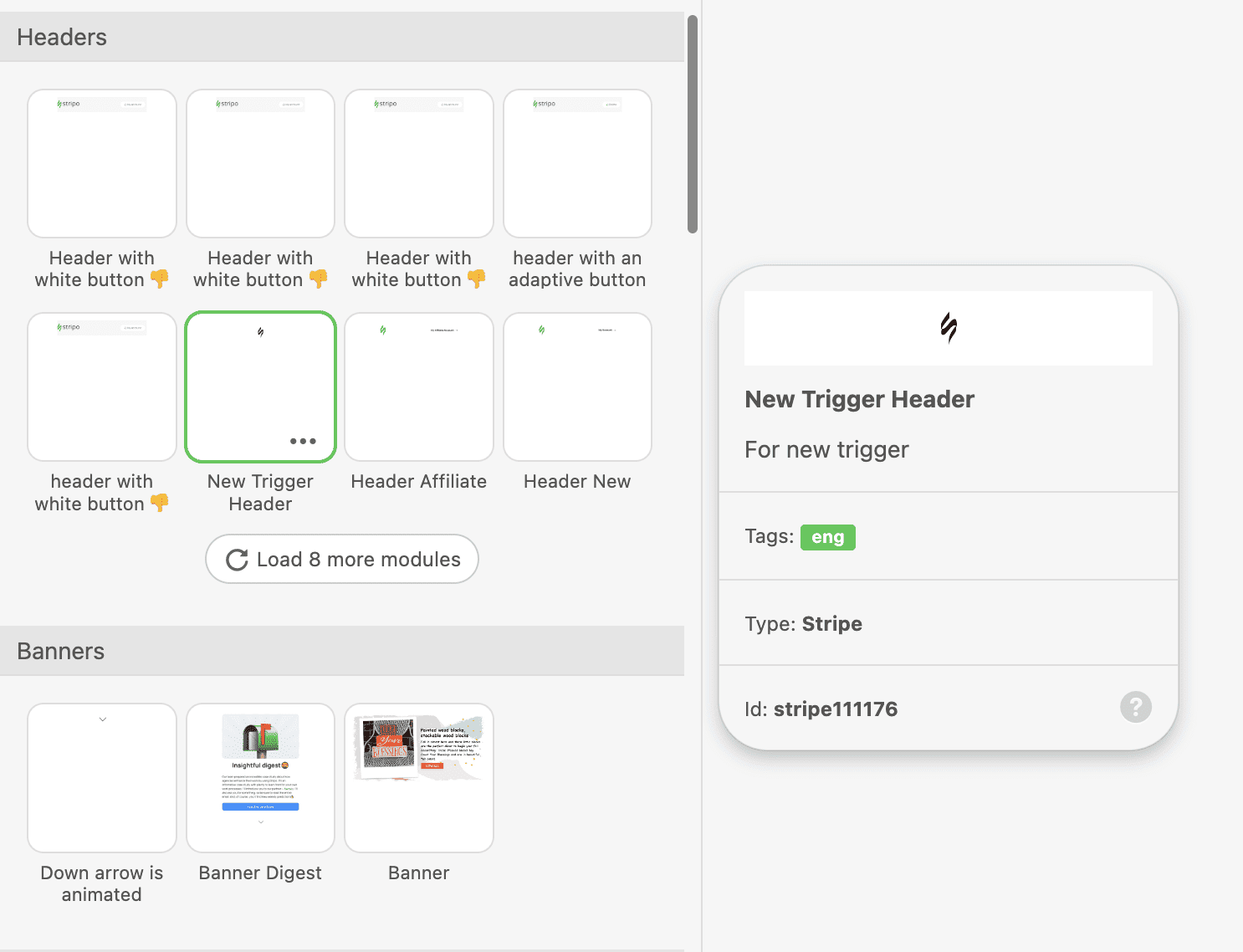This screenshot has height=952, width=1243.
Task: Click the refresh icon in Load more button
Action: [237, 560]
